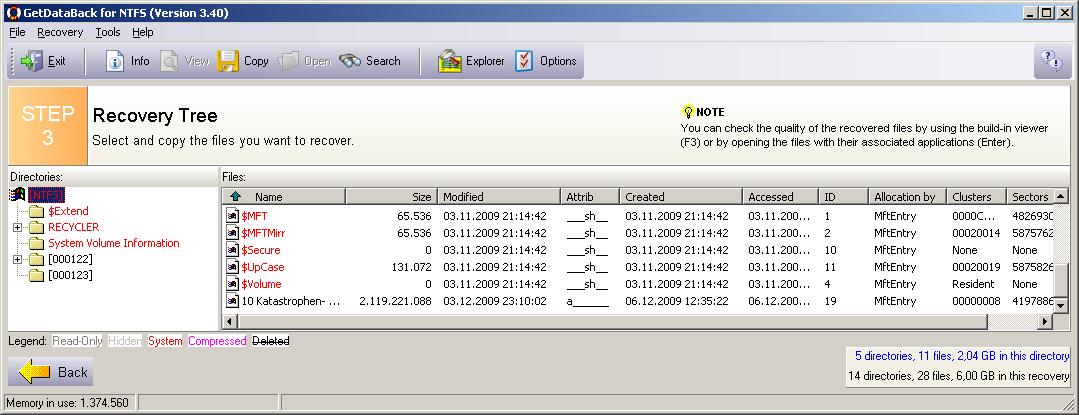Screen dimensions: 1079x415
Task: Click the horizontal scrollbar left arrow
Action: 231,321
